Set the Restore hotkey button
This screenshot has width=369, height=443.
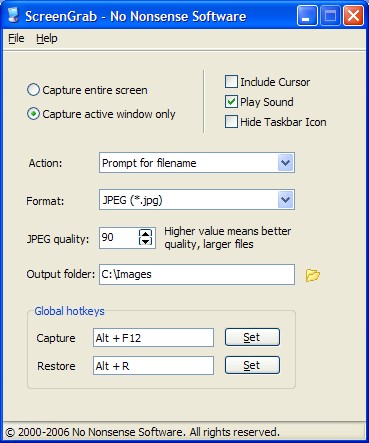click(x=252, y=365)
